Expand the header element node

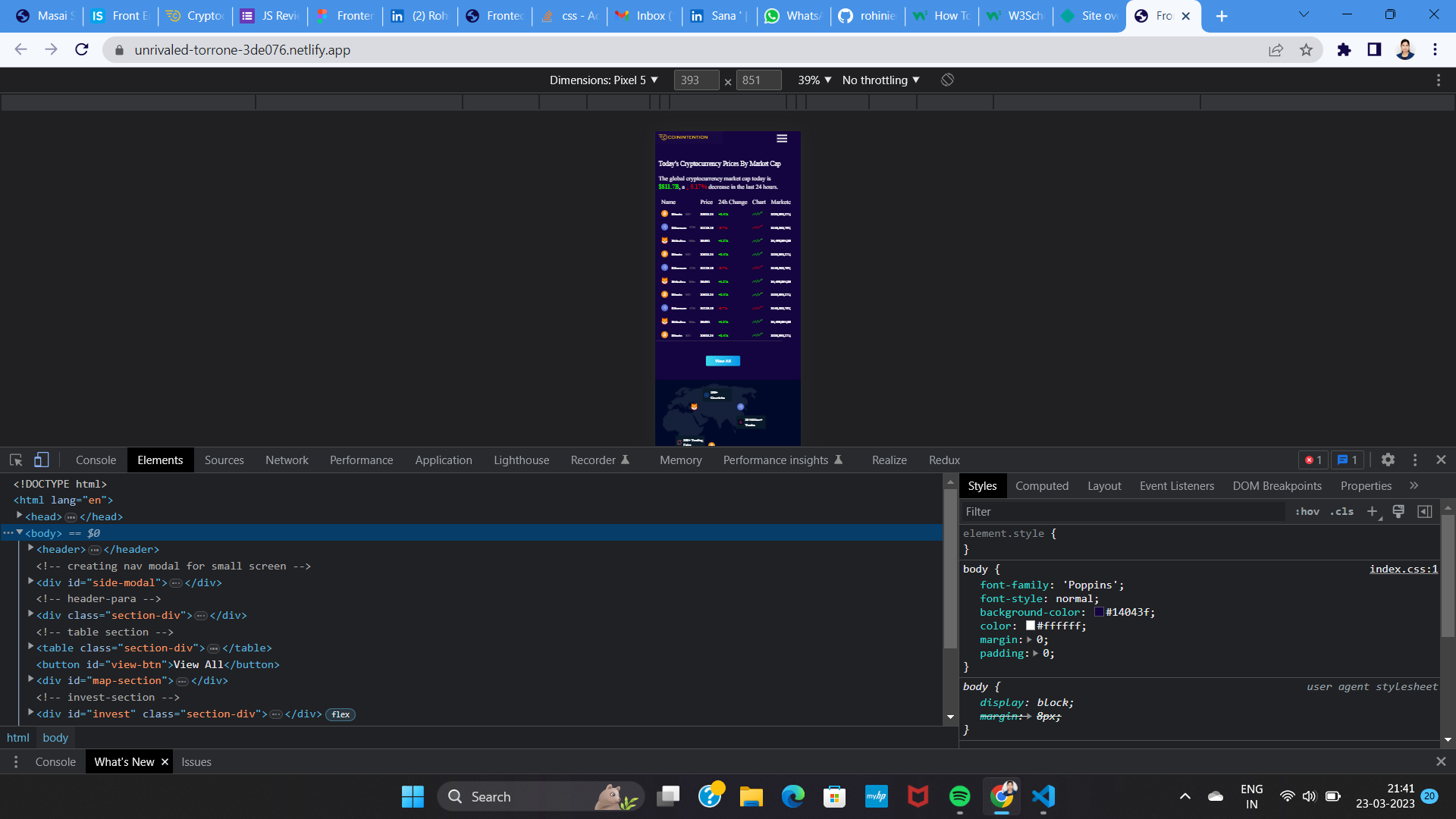click(x=31, y=548)
